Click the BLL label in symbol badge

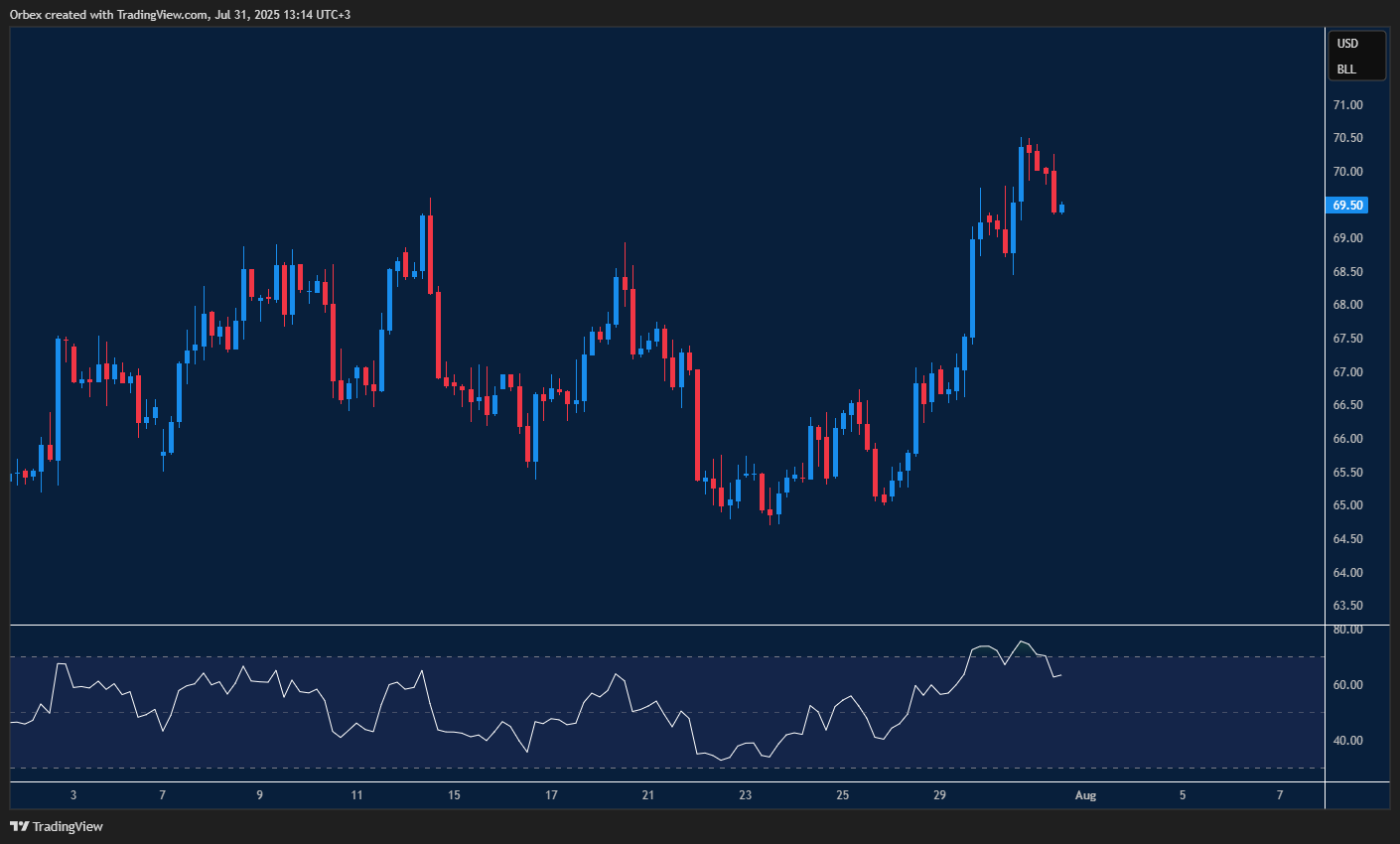pos(1346,69)
